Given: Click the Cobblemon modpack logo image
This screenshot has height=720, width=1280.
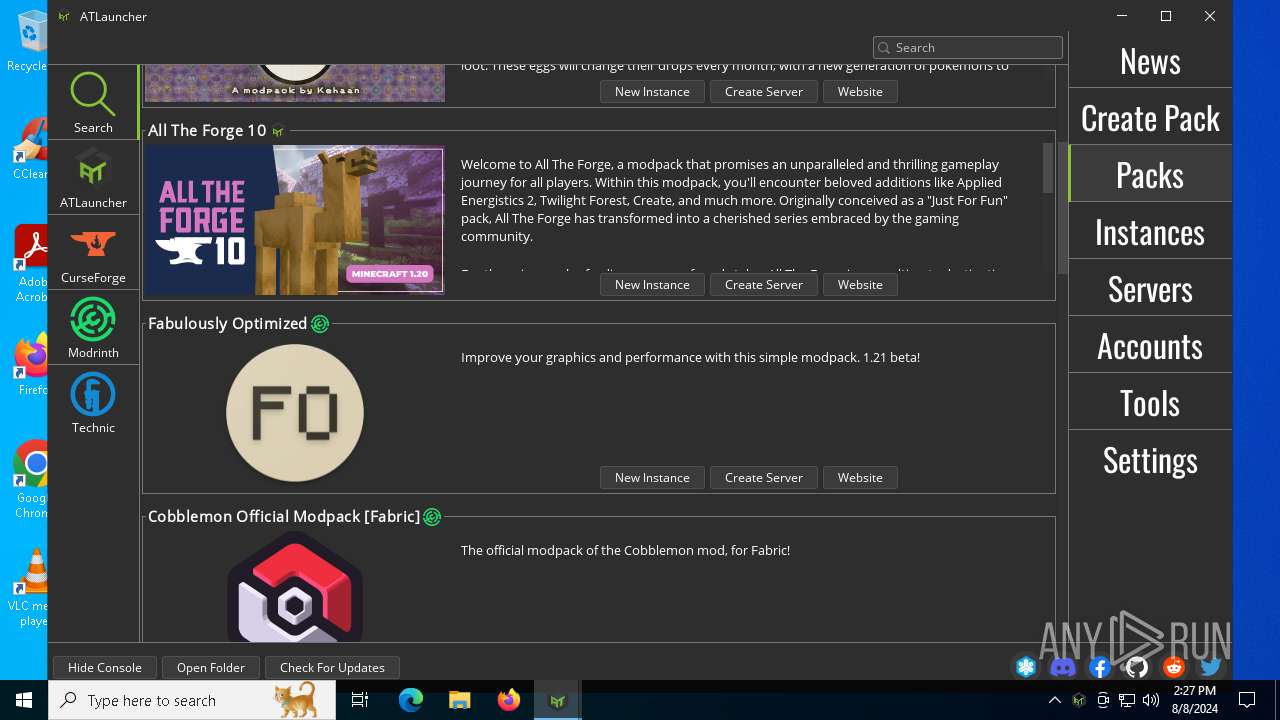Looking at the screenshot, I should (x=295, y=587).
